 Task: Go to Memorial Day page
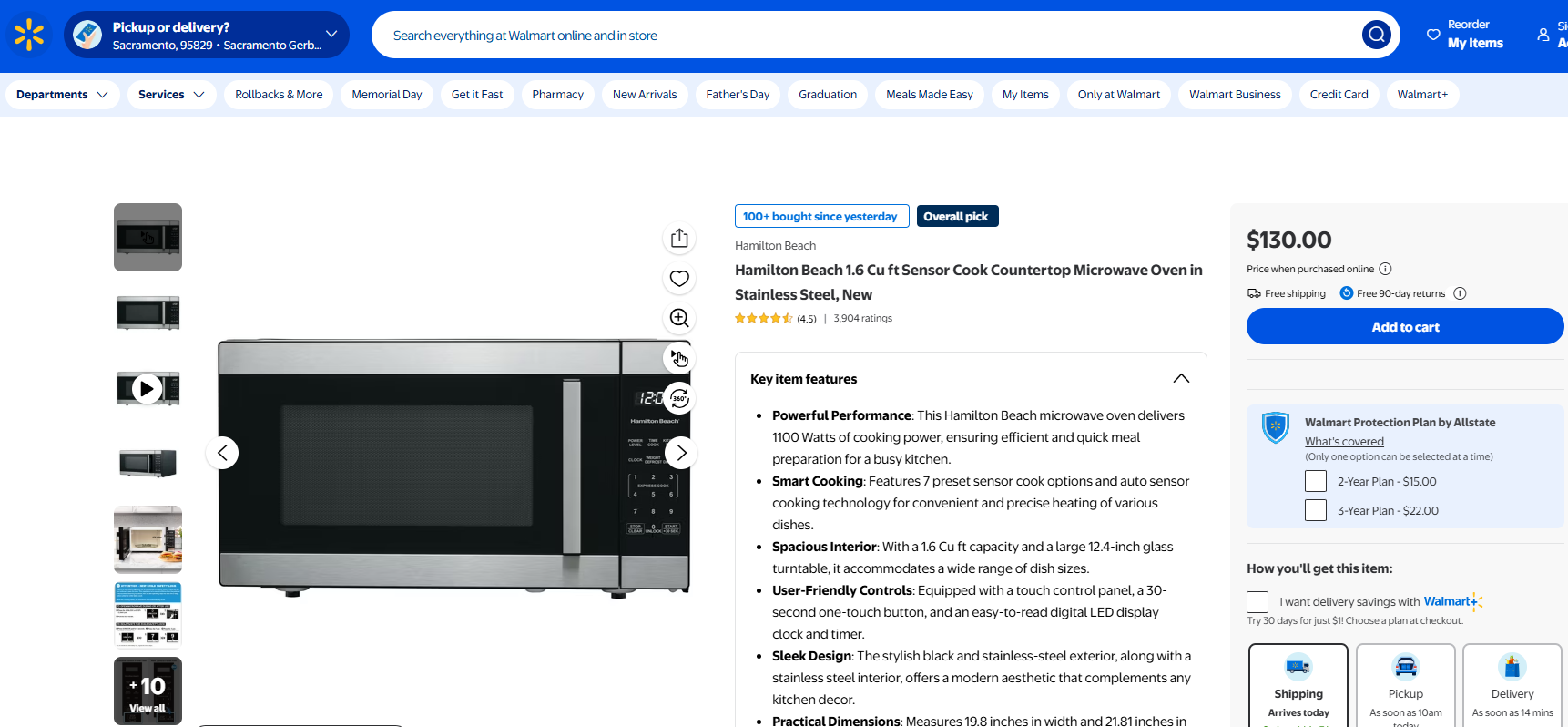click(387, 95)
